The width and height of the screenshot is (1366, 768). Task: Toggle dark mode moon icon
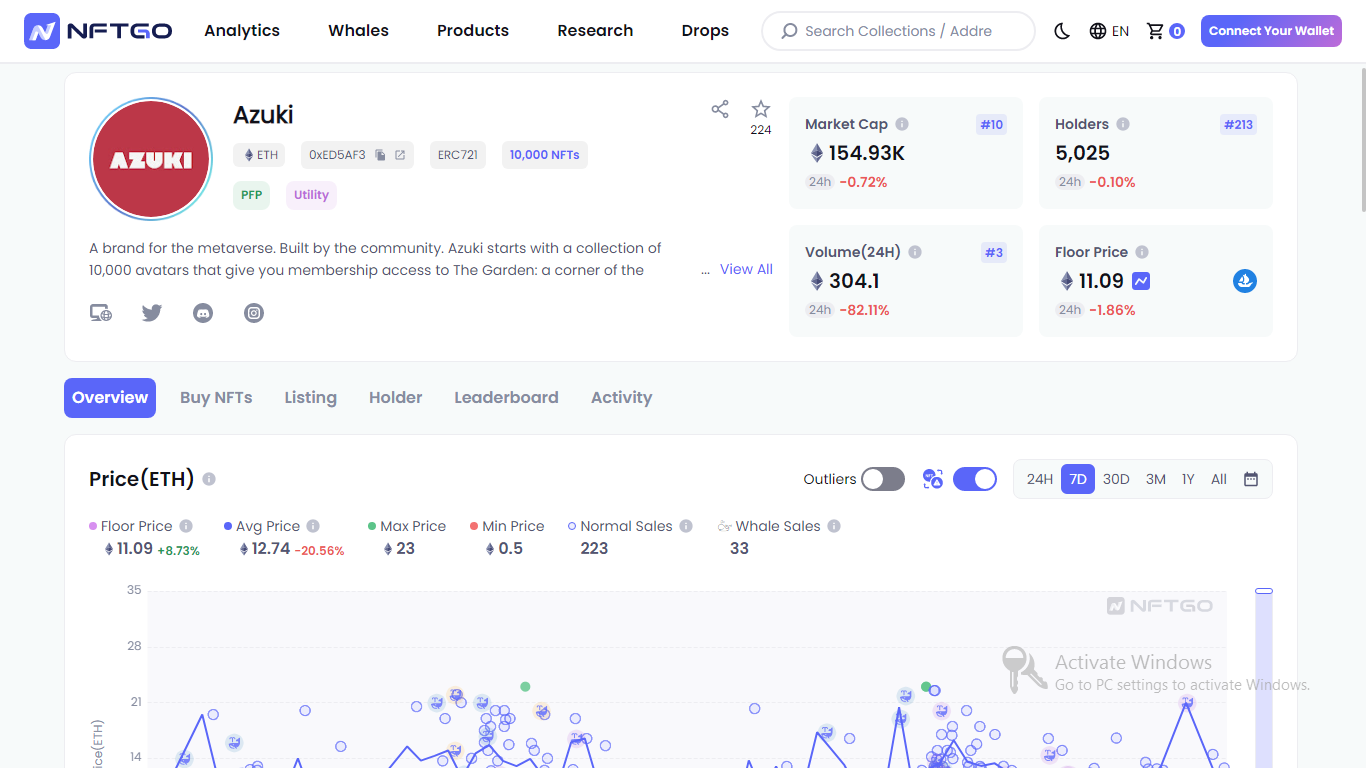(x=1062, y=31)
